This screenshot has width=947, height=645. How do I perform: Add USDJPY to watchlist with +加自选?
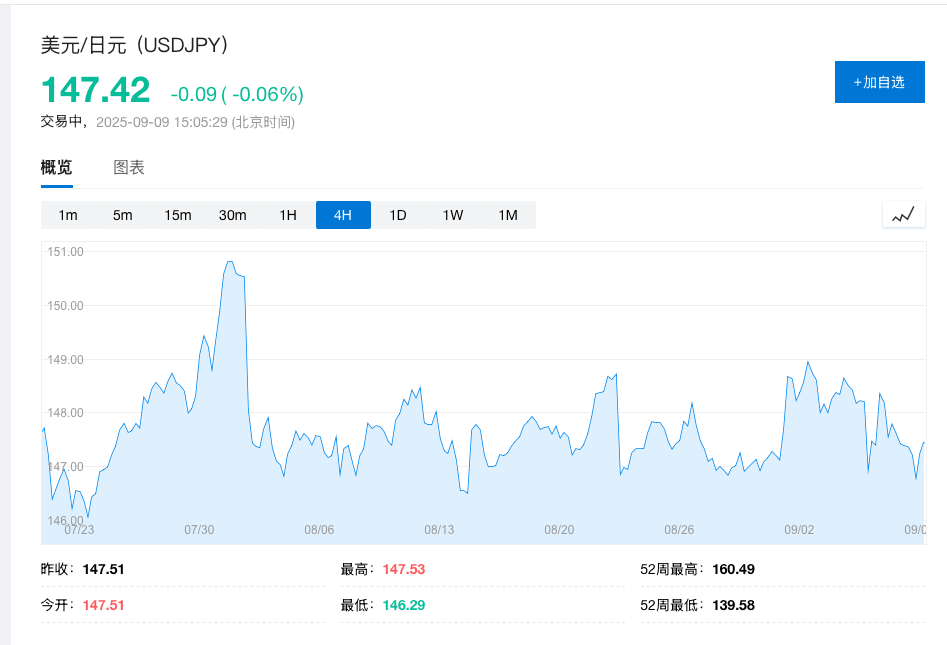tap(879, 82)
